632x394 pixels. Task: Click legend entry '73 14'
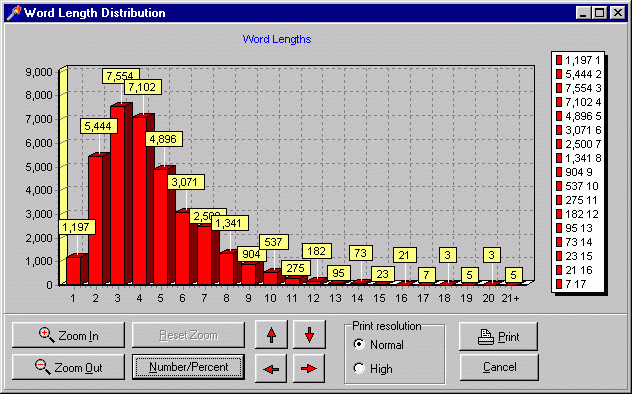tap(574, 242)
